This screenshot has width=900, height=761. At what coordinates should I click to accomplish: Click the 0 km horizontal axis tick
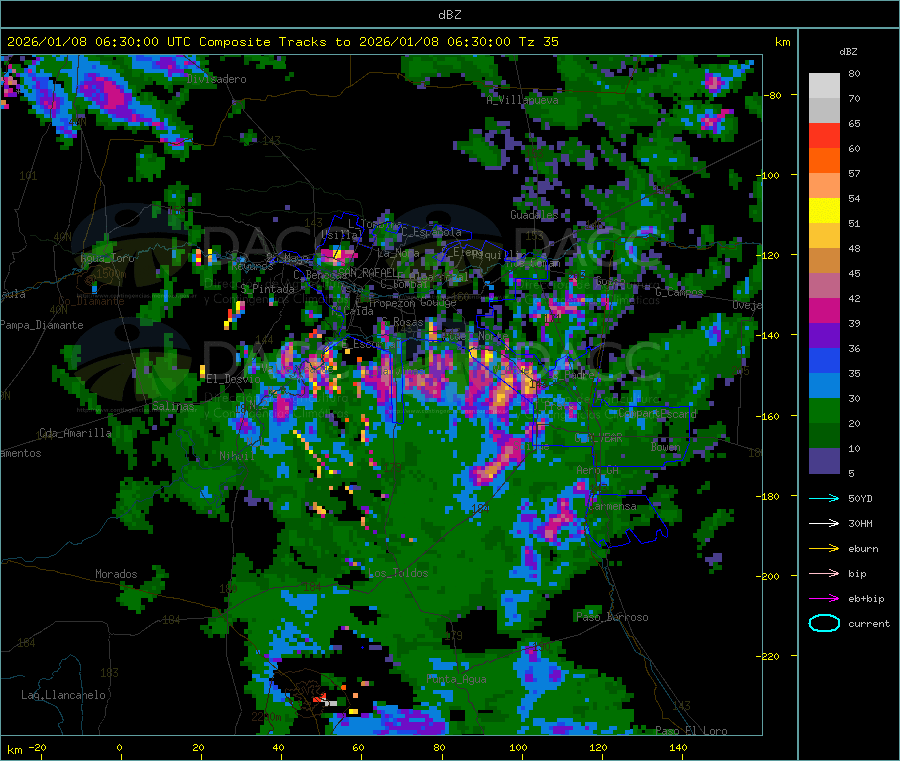pos(119,748)
